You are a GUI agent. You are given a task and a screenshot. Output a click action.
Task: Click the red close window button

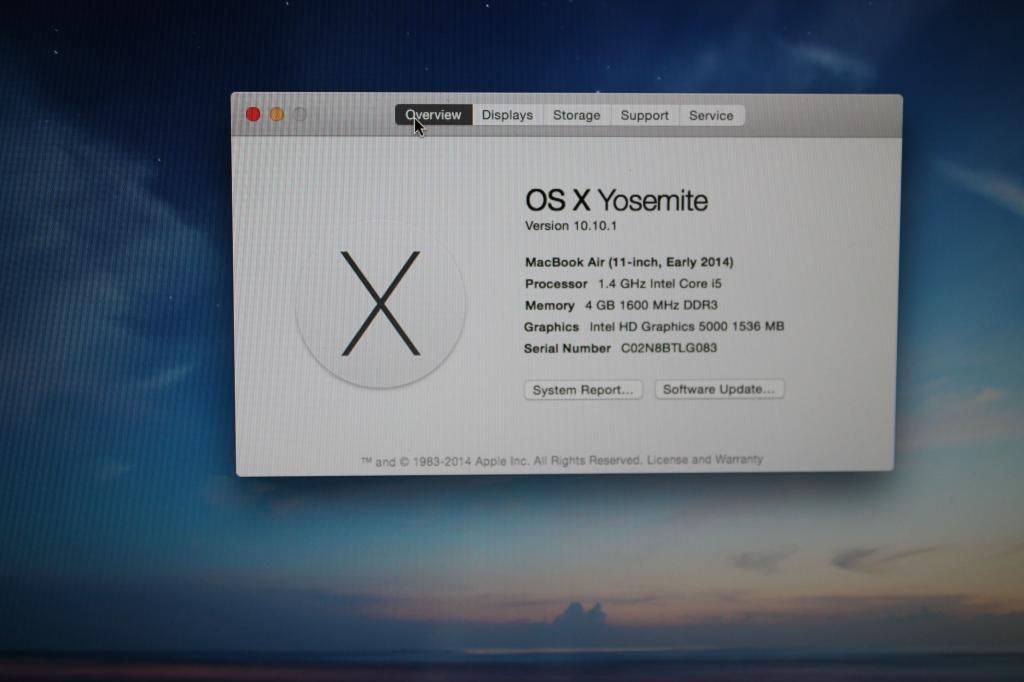tap(252, 114)
